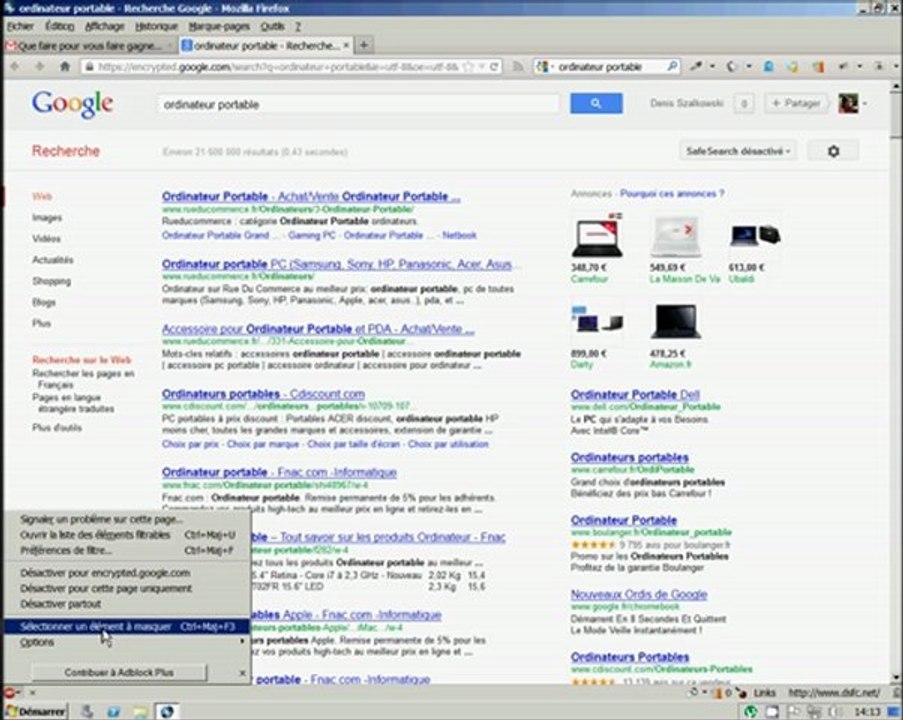
Task: Open Nouveaux Ordis de Google ad
Action: coord(639,594)
